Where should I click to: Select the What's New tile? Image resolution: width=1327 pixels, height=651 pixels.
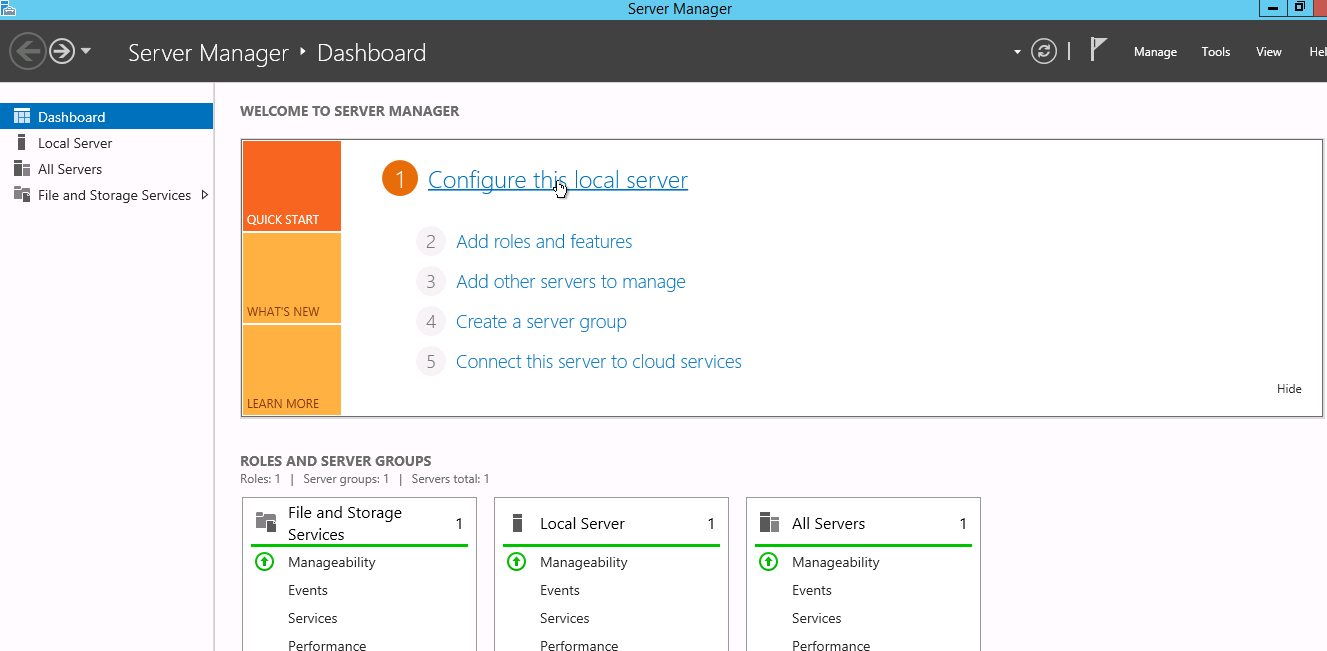292,279
